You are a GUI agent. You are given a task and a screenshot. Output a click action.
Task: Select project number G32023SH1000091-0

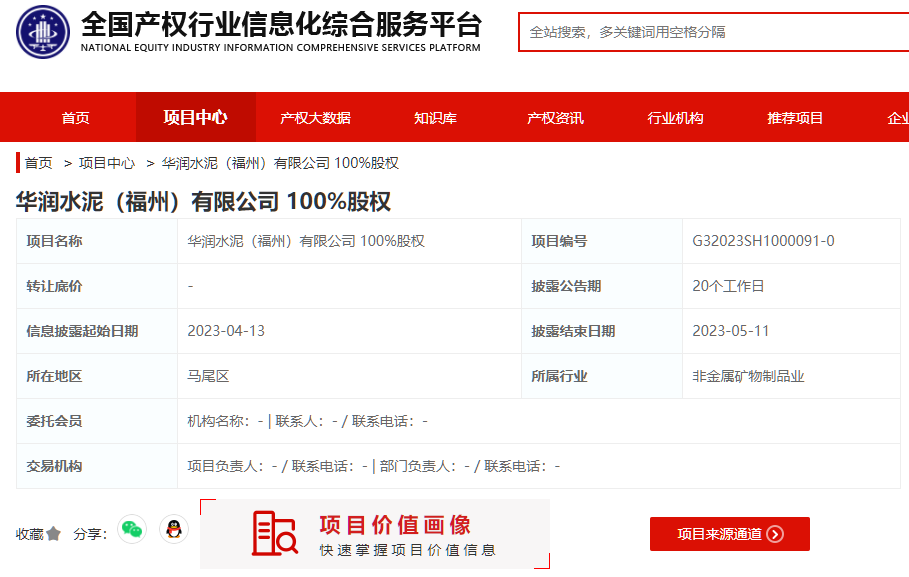[x=763, y=241]
